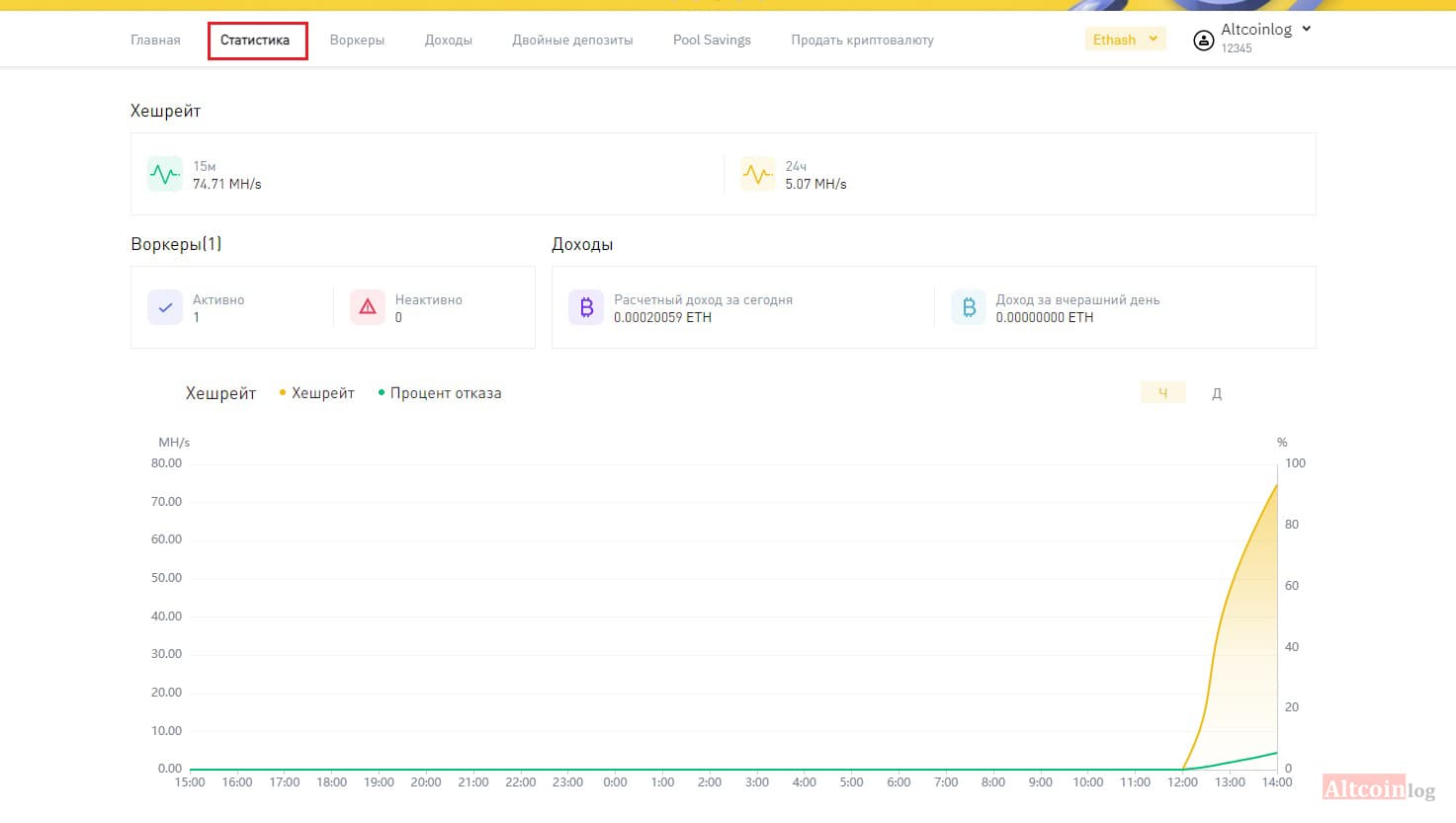Viewport: 1456px width, 823px height.
Task: Click the Неактивно workers label
Action: [429, 300]
